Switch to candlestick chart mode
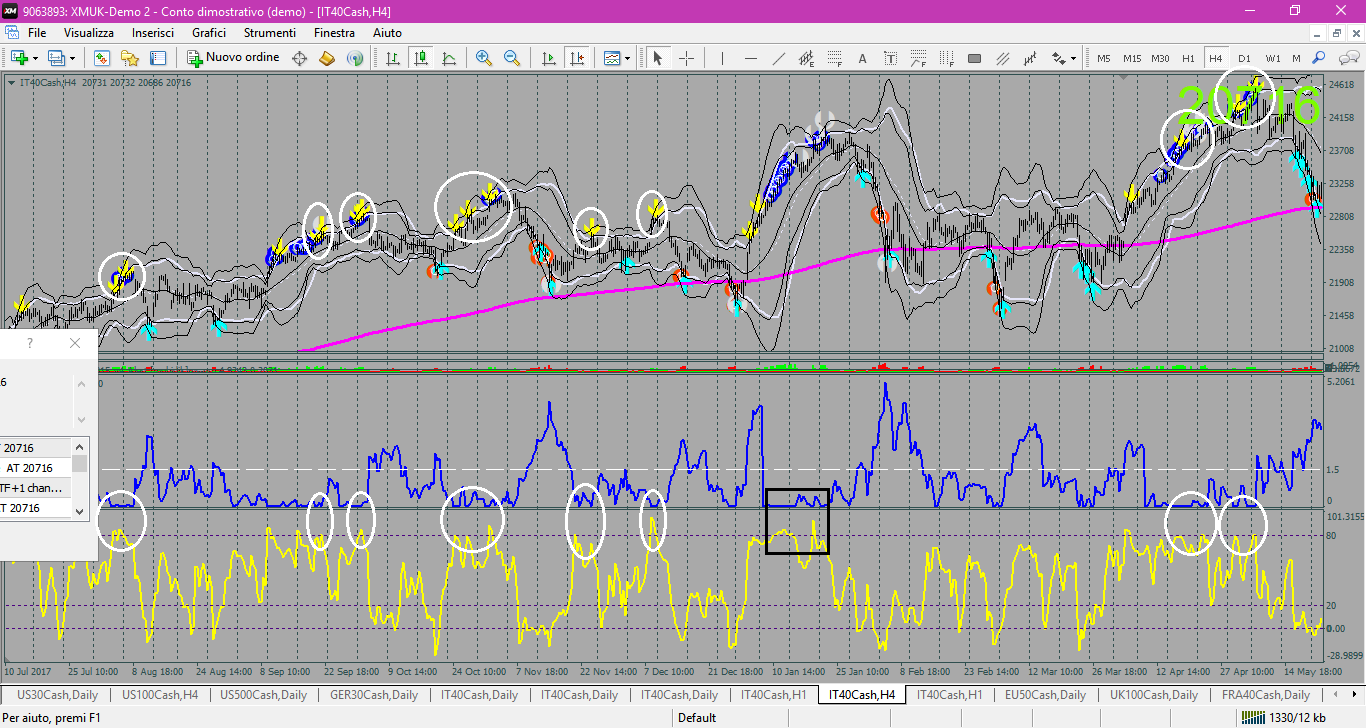Image resolution: width=1366 pixels, height=728 pixels. pyautogui.click(x=421, y=58)
